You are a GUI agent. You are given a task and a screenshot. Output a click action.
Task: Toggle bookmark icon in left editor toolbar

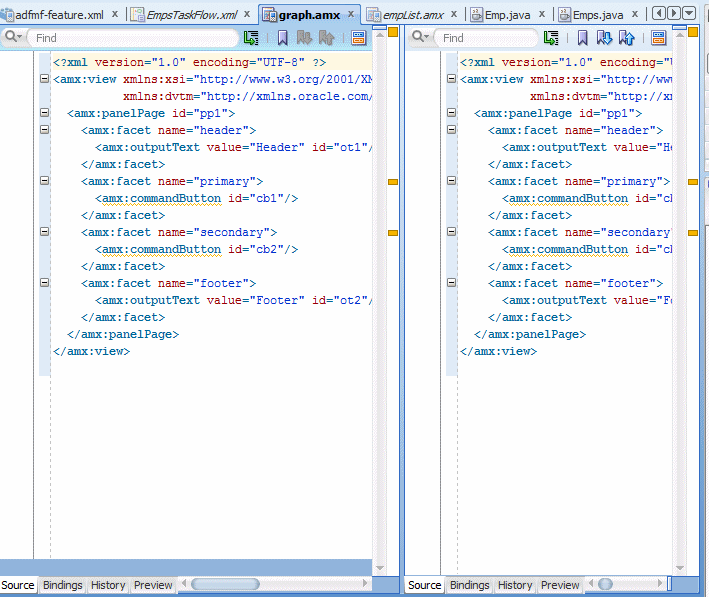coord(283,38)
